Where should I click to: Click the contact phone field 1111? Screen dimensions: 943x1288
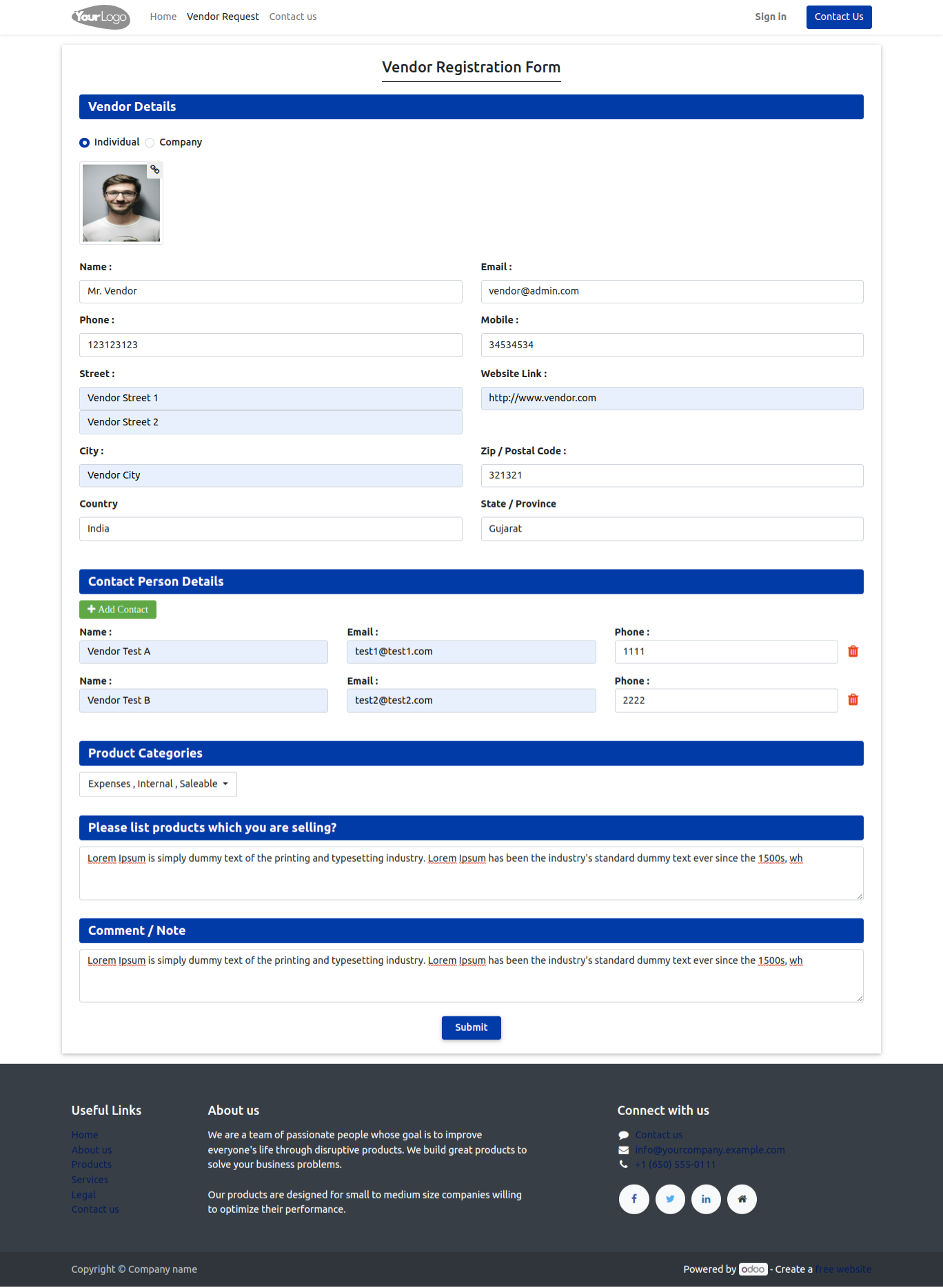726,652
